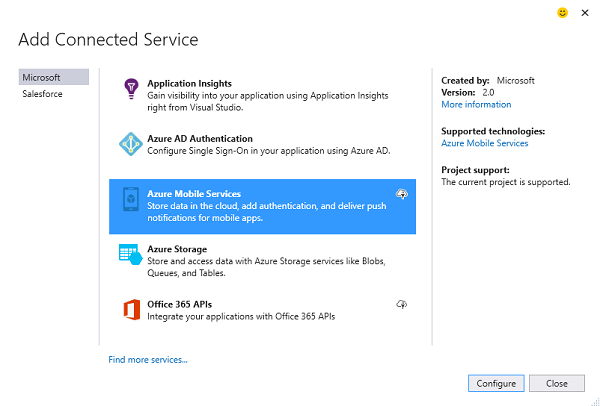Select the Application Insights service title

[189, 83]
